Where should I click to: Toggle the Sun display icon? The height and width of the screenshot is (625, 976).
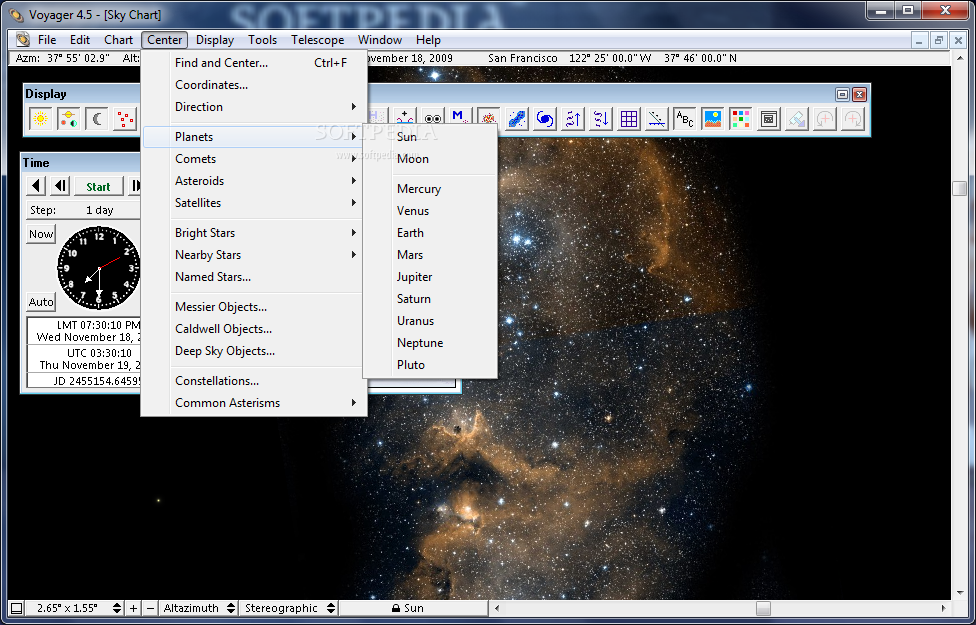click(40, 118)
